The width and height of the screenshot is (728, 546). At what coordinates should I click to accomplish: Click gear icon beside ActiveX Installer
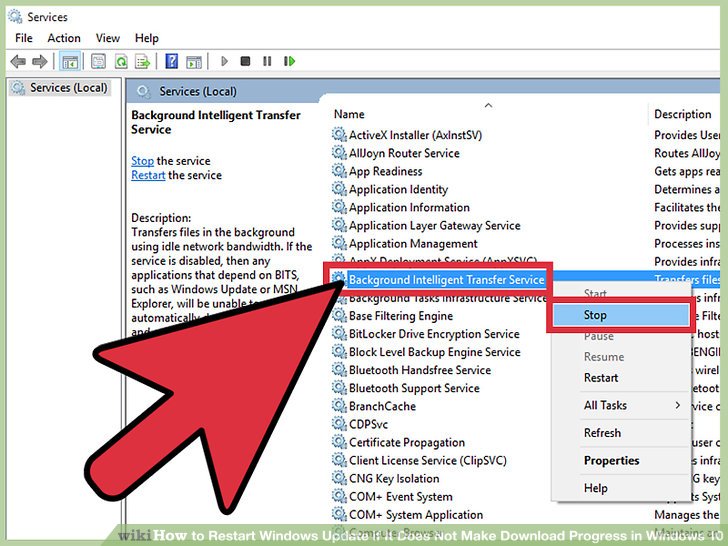tap(339, 135)
